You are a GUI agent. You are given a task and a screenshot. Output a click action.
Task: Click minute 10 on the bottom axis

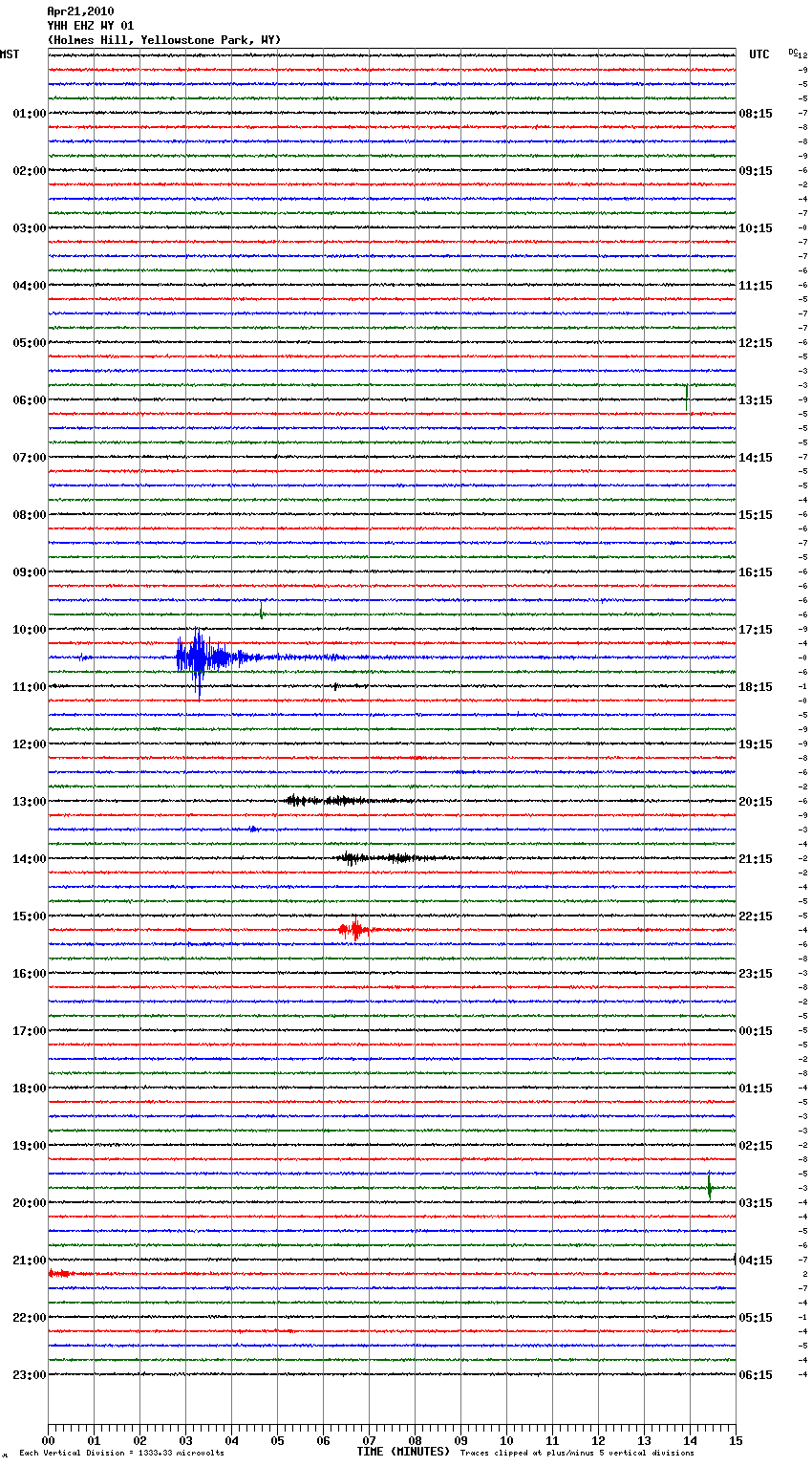506,1440
